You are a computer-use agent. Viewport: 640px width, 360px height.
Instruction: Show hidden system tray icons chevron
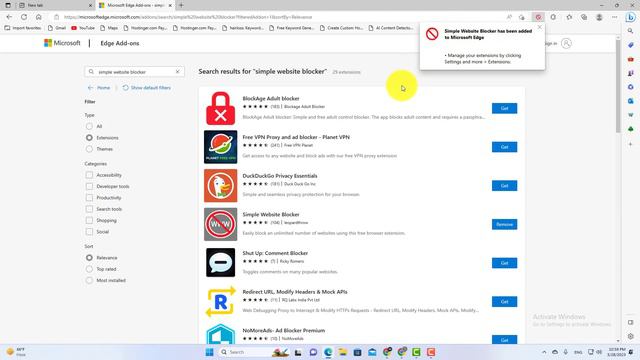[544, 352]
